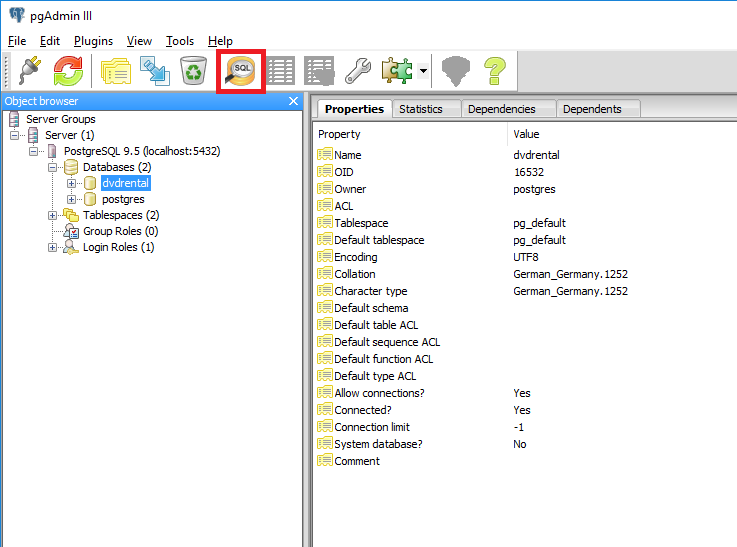Select the Group Roles (0) item
Viewport: 737px width, 547px height.
(120, 231)
